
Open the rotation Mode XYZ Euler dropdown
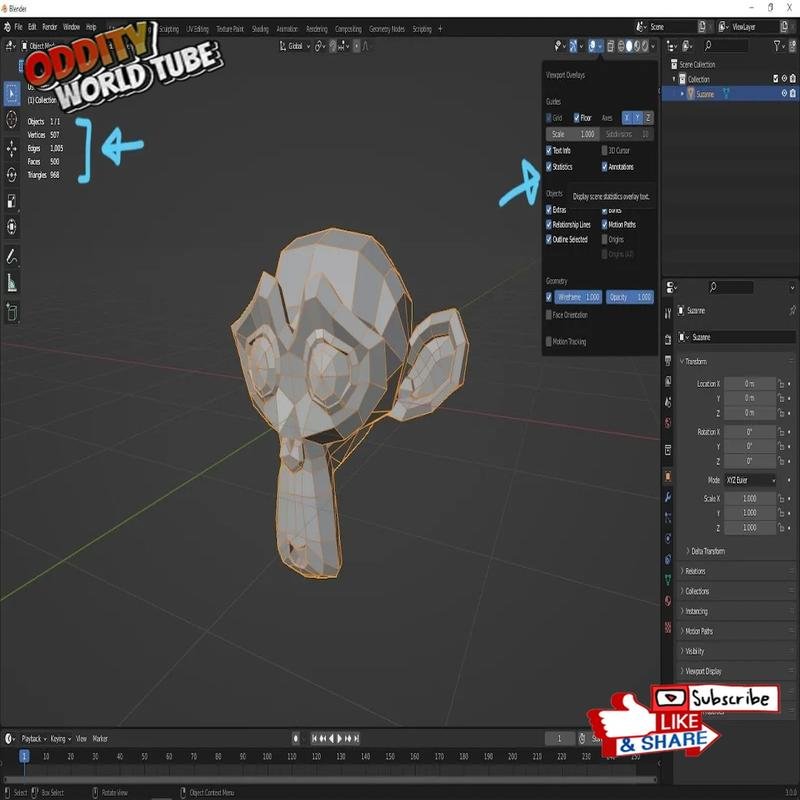click(x=751, y=480)
